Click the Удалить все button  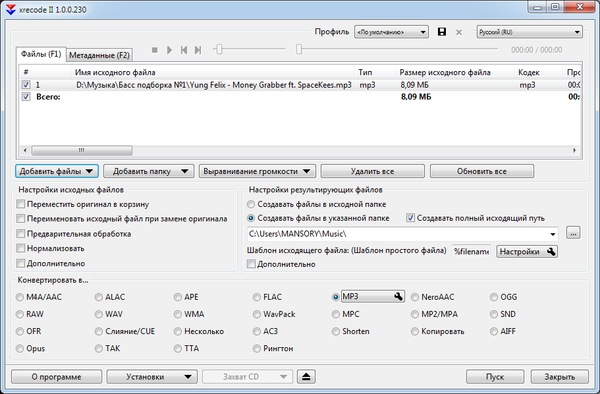pos(372,171)
